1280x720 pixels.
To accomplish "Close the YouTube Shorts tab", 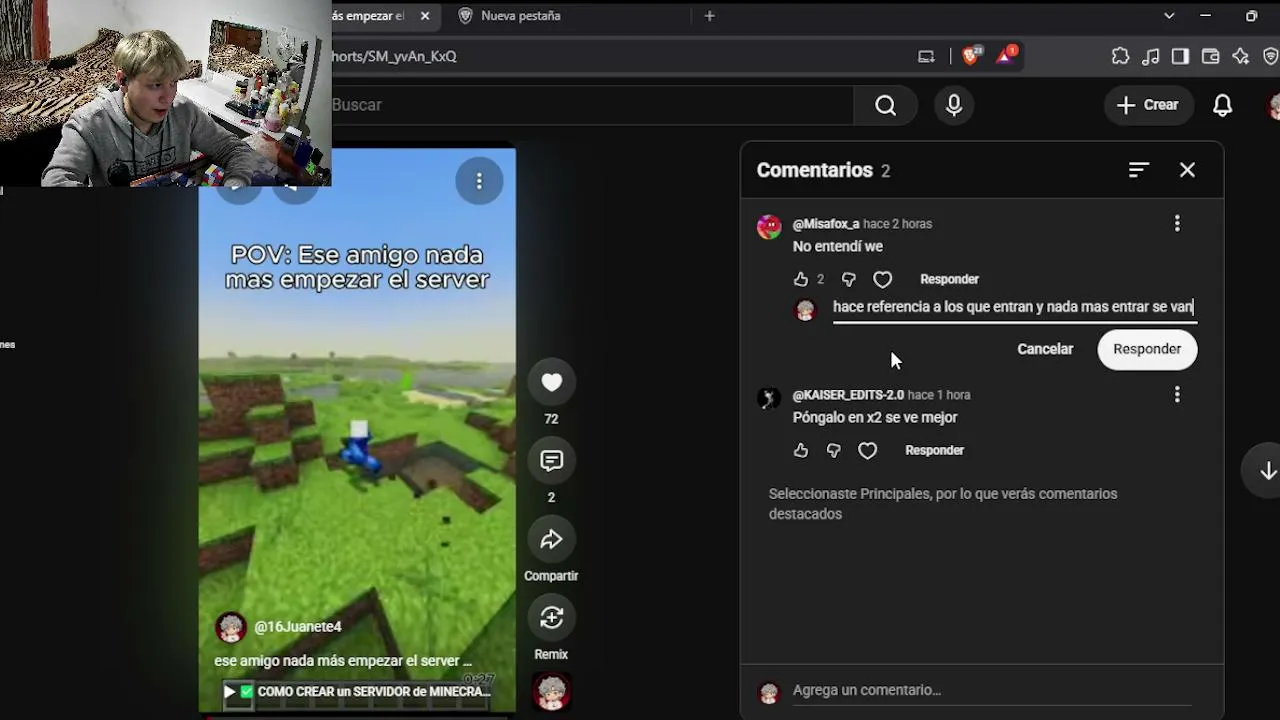I will 425,16.
